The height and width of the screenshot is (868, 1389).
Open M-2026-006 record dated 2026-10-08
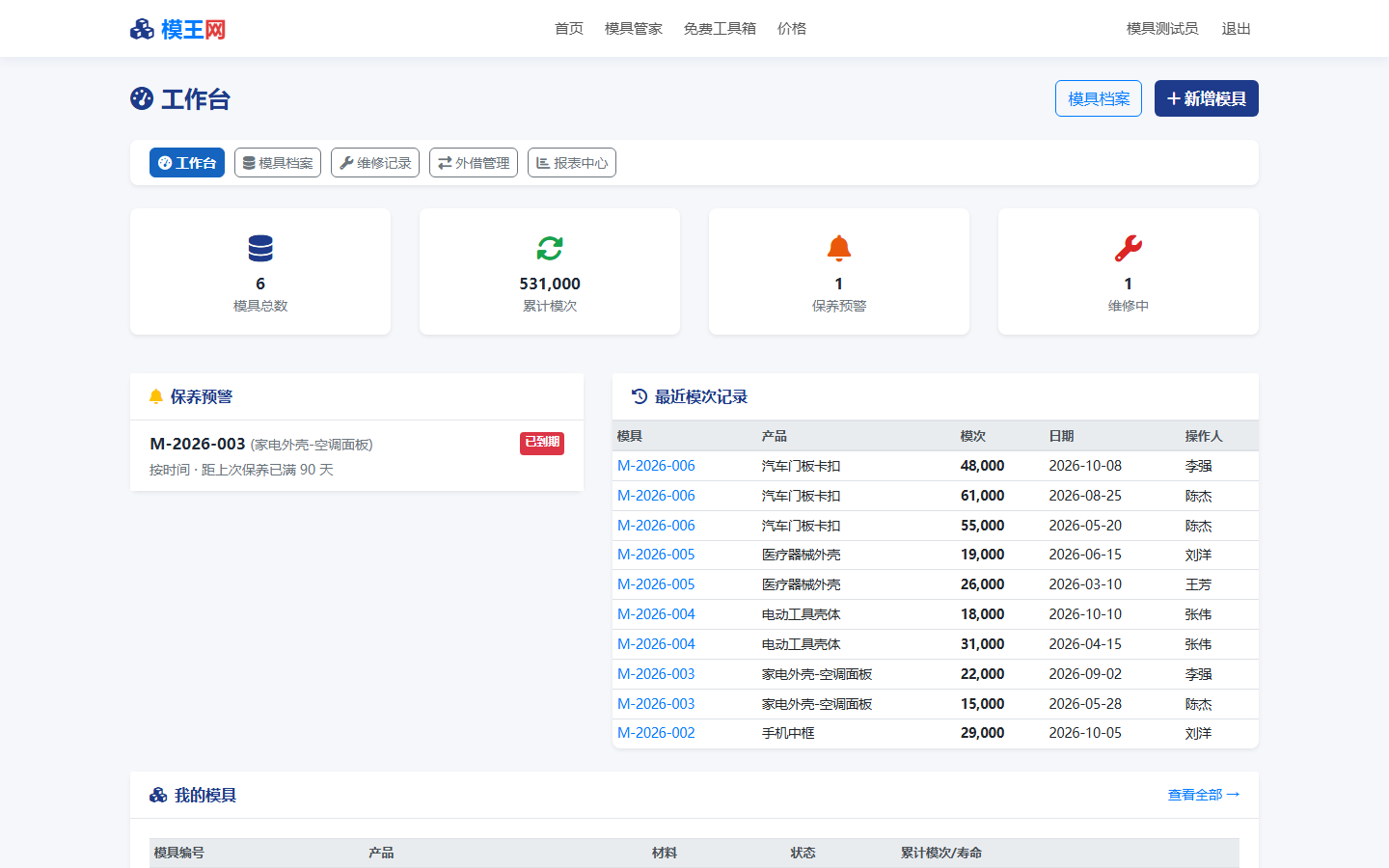click(x=656, y=466)
